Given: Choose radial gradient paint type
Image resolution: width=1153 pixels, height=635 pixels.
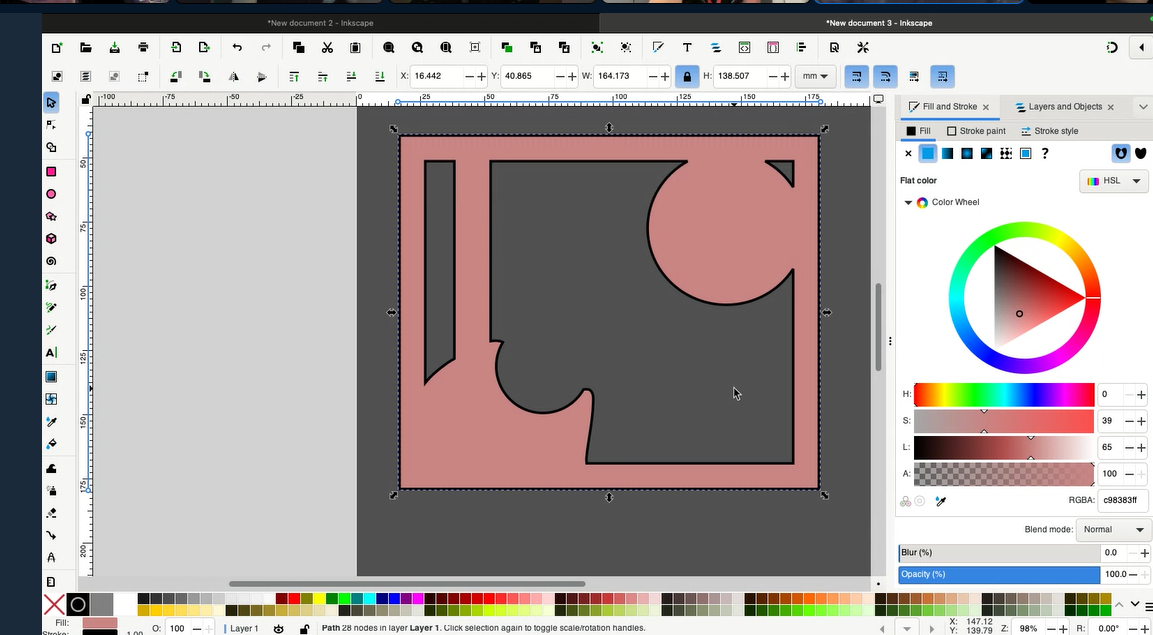Looking at the screenshot, I should 967,154.
